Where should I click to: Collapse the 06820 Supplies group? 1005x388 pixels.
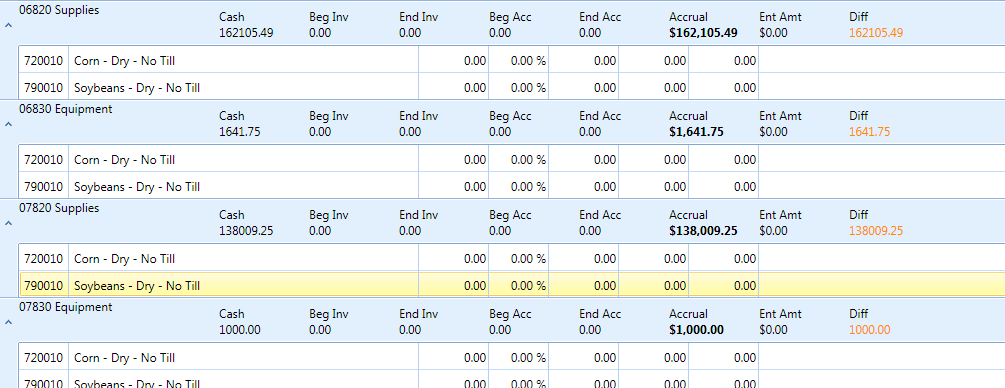pos(8,25)
